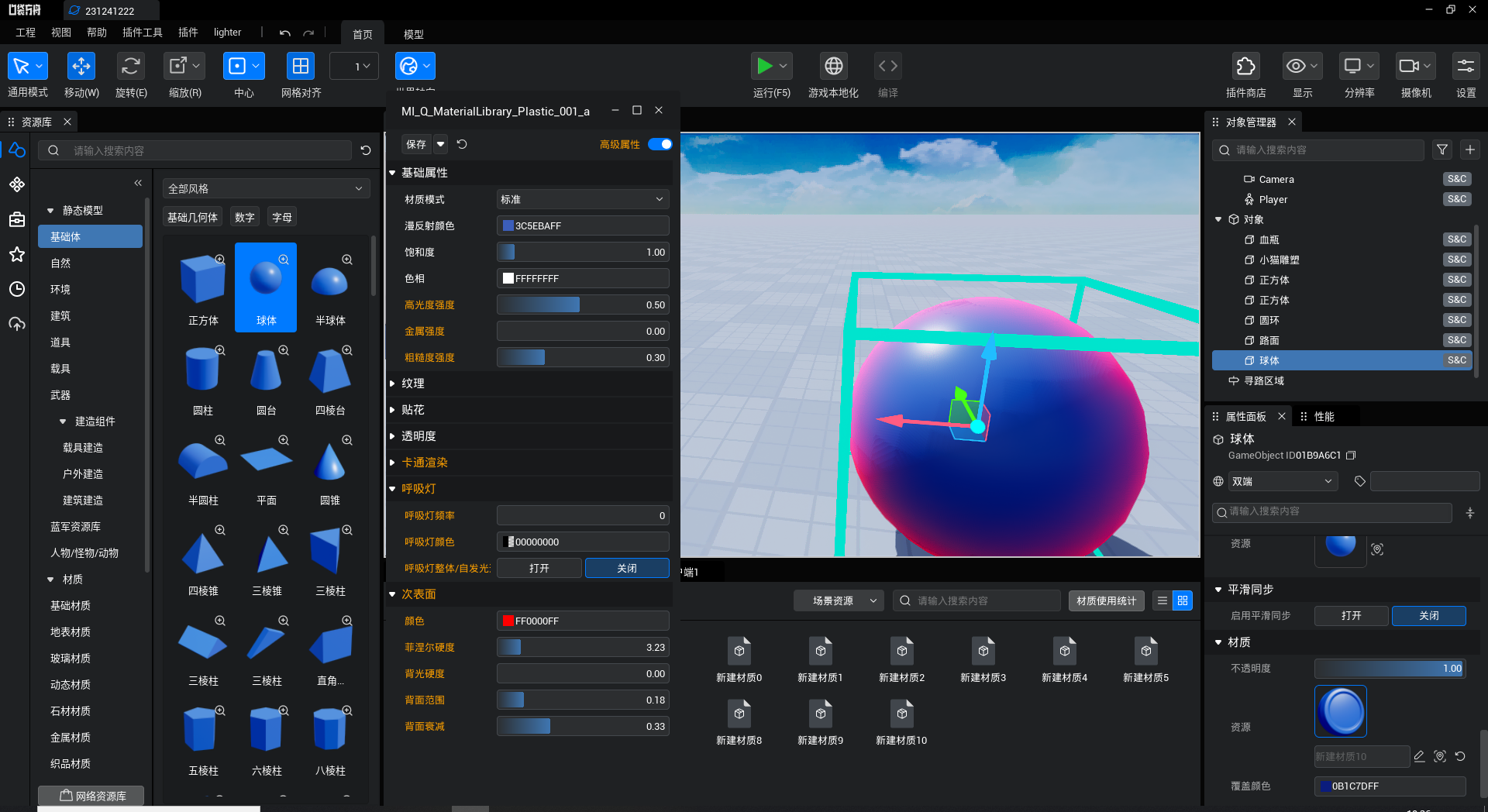Select the 通用模式 cursor tool
The width and height of the screenshot is (1488, 812).
[21, 67]
